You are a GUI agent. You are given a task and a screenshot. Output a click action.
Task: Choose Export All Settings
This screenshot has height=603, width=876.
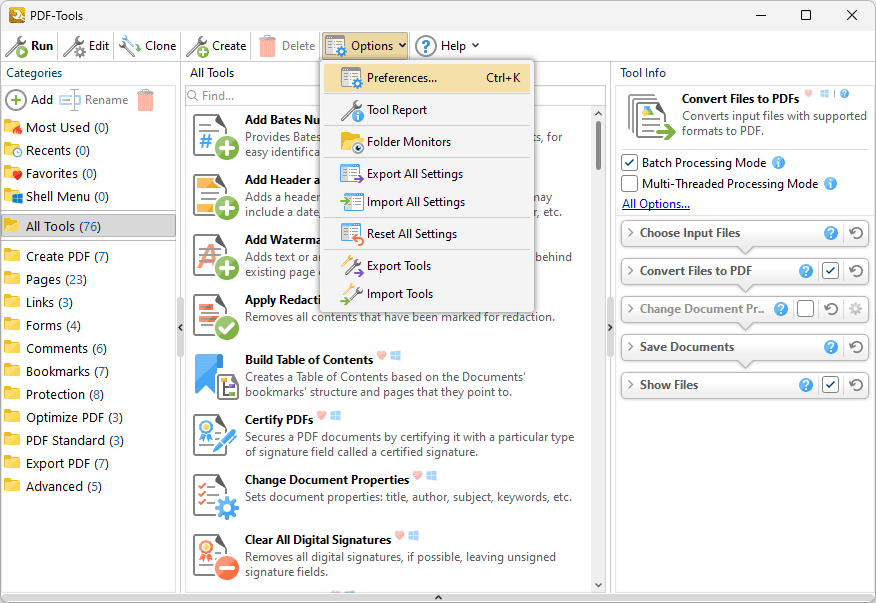tap(427, 174)
